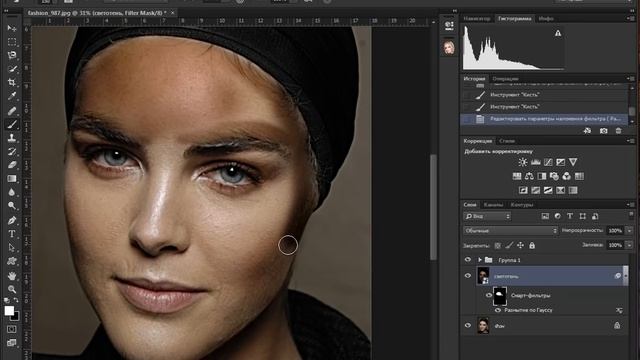Toggle filter for type layers

(x=570, y=216)
